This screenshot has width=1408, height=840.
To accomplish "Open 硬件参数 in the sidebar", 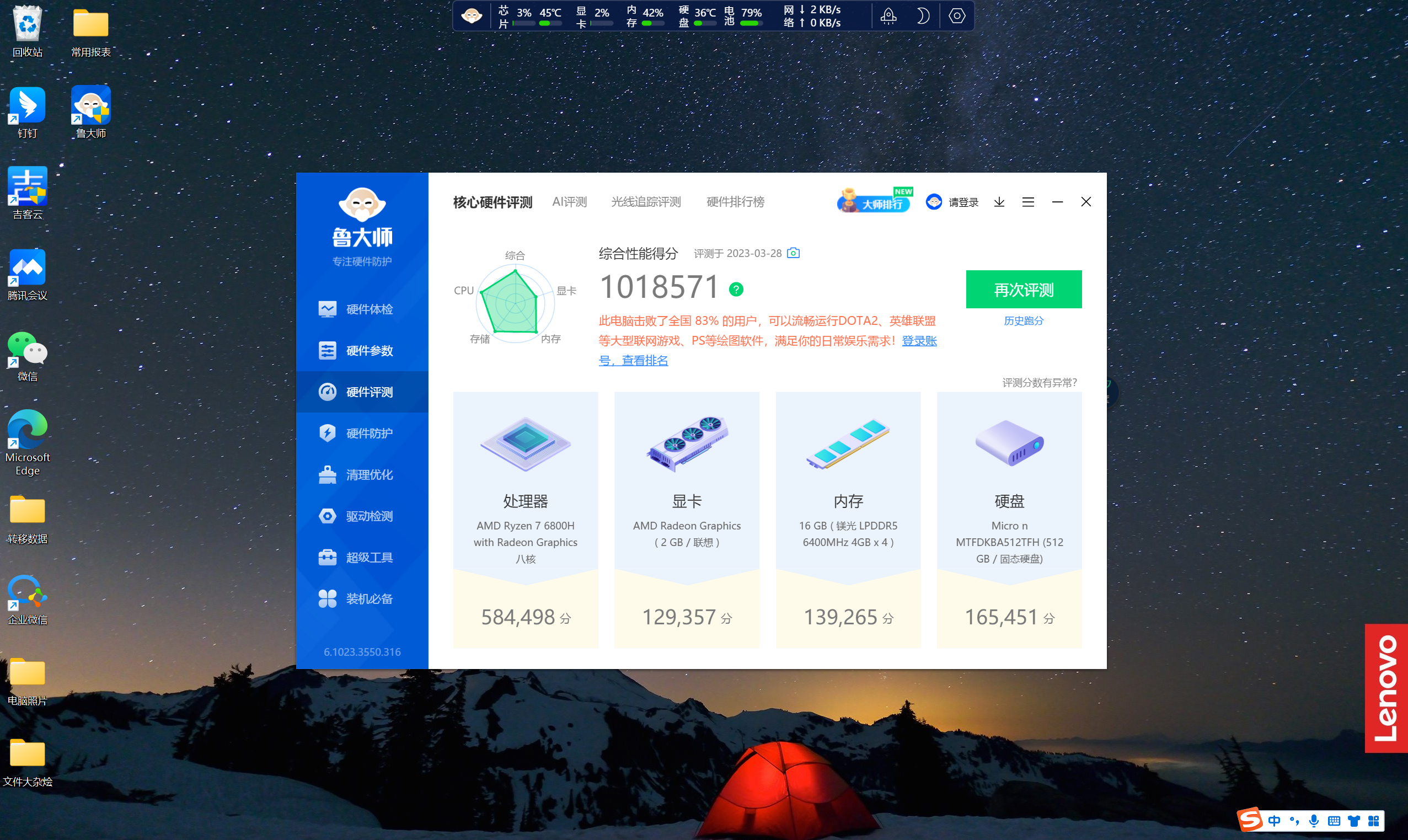I will (x=362, y=350).
